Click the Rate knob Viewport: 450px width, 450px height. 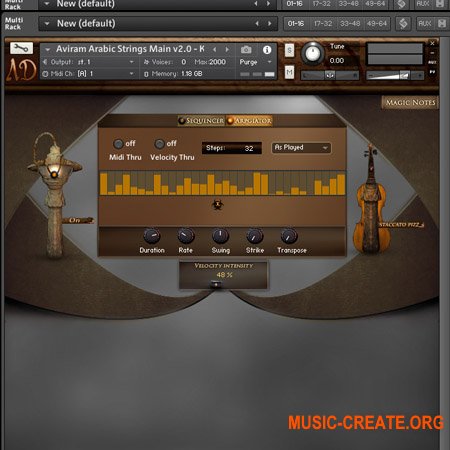point(186,236)
